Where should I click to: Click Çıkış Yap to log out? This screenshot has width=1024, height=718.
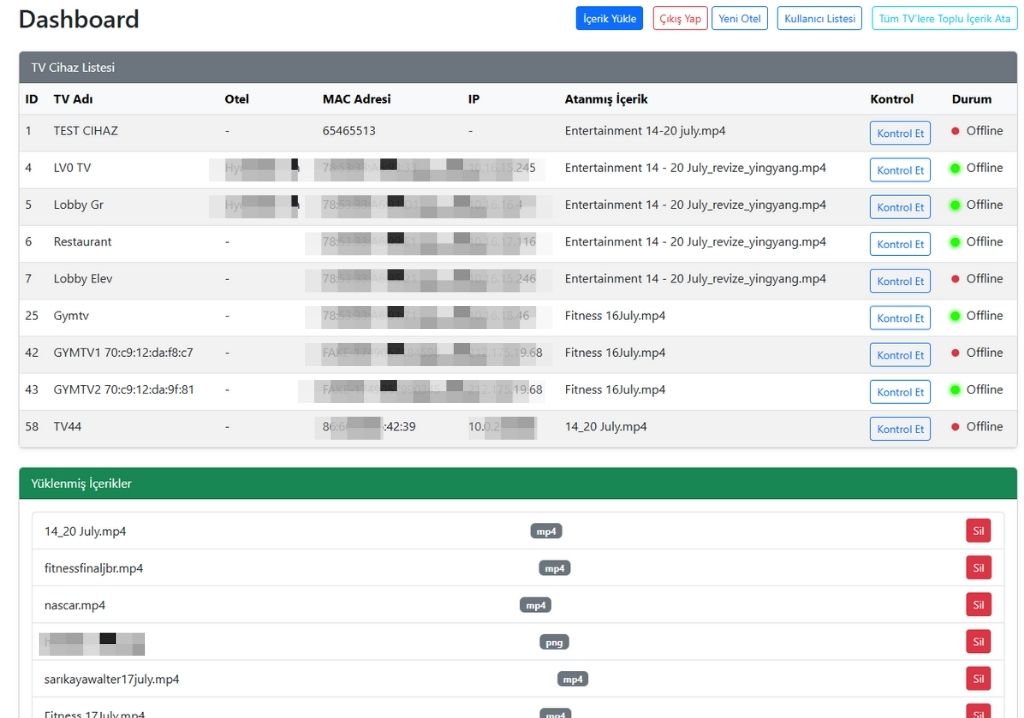tap(679, 18)
